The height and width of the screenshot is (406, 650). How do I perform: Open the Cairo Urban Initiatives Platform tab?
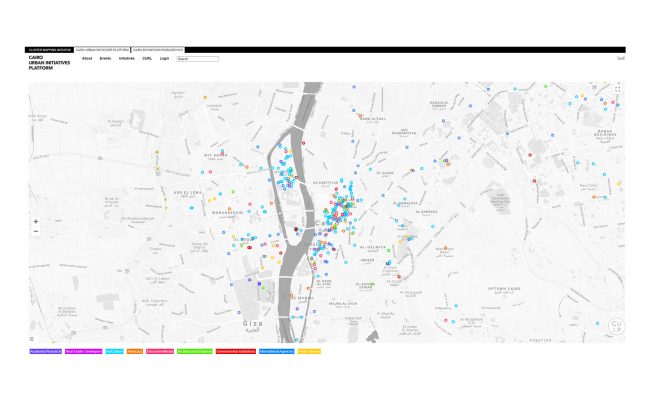101,49
